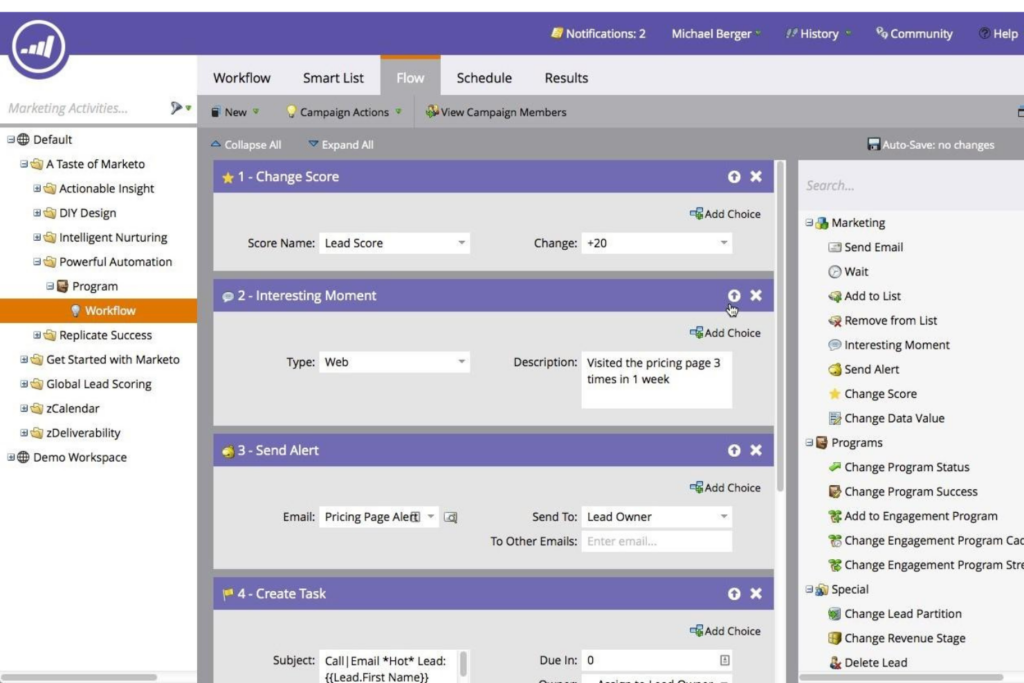
Task: Open Notifications: 2
Action: pyautogui.click(x=598, y=34)
